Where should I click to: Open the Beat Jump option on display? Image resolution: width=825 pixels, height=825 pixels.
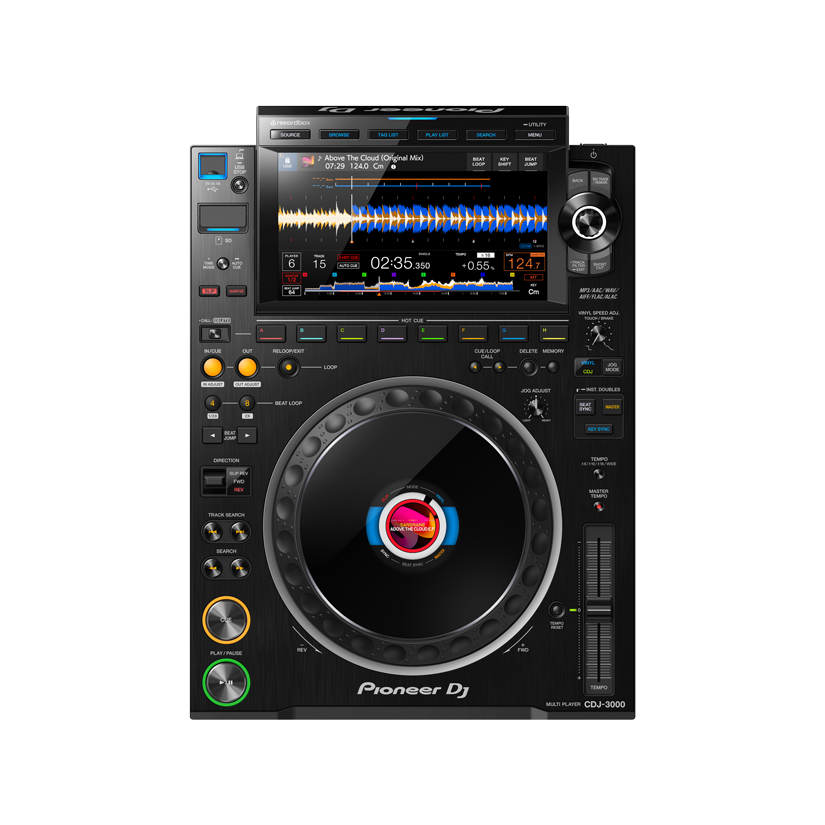tap(531, 161)
